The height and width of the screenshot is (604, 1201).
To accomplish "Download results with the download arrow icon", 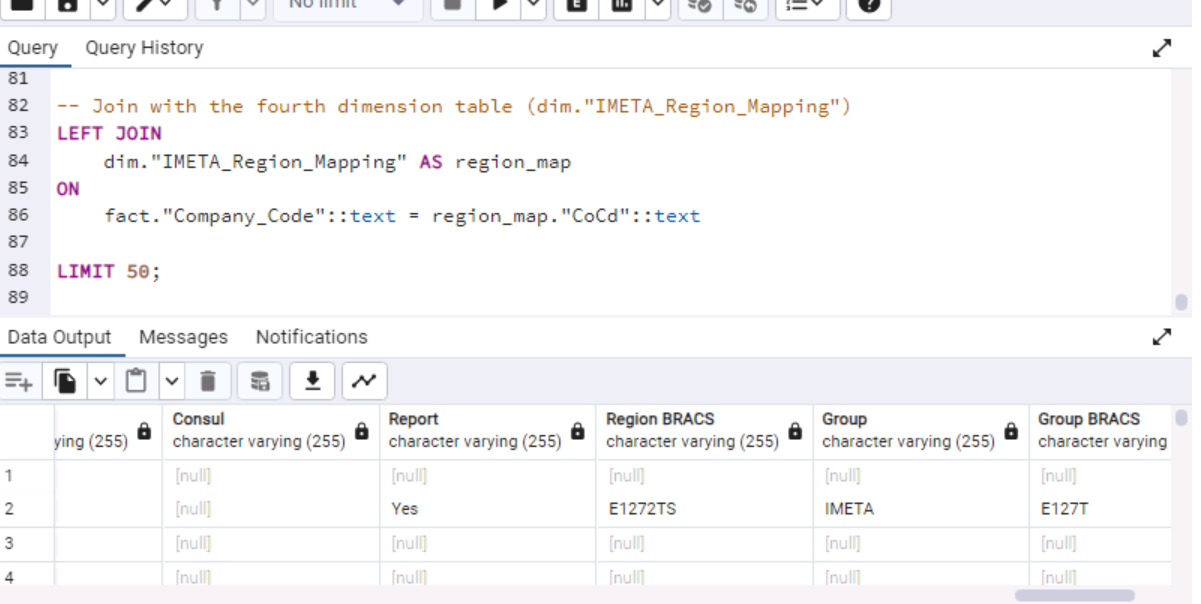I will (313, 381).
